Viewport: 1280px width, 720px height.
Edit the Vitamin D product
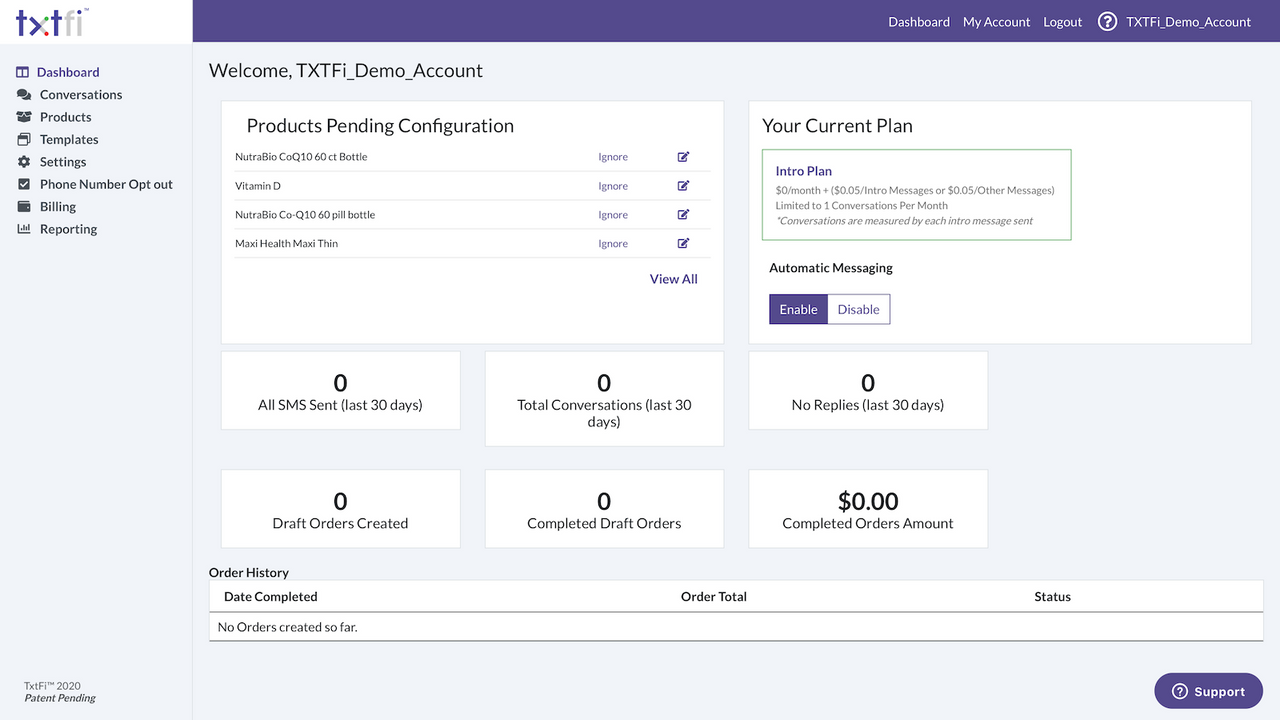(683, 185)
